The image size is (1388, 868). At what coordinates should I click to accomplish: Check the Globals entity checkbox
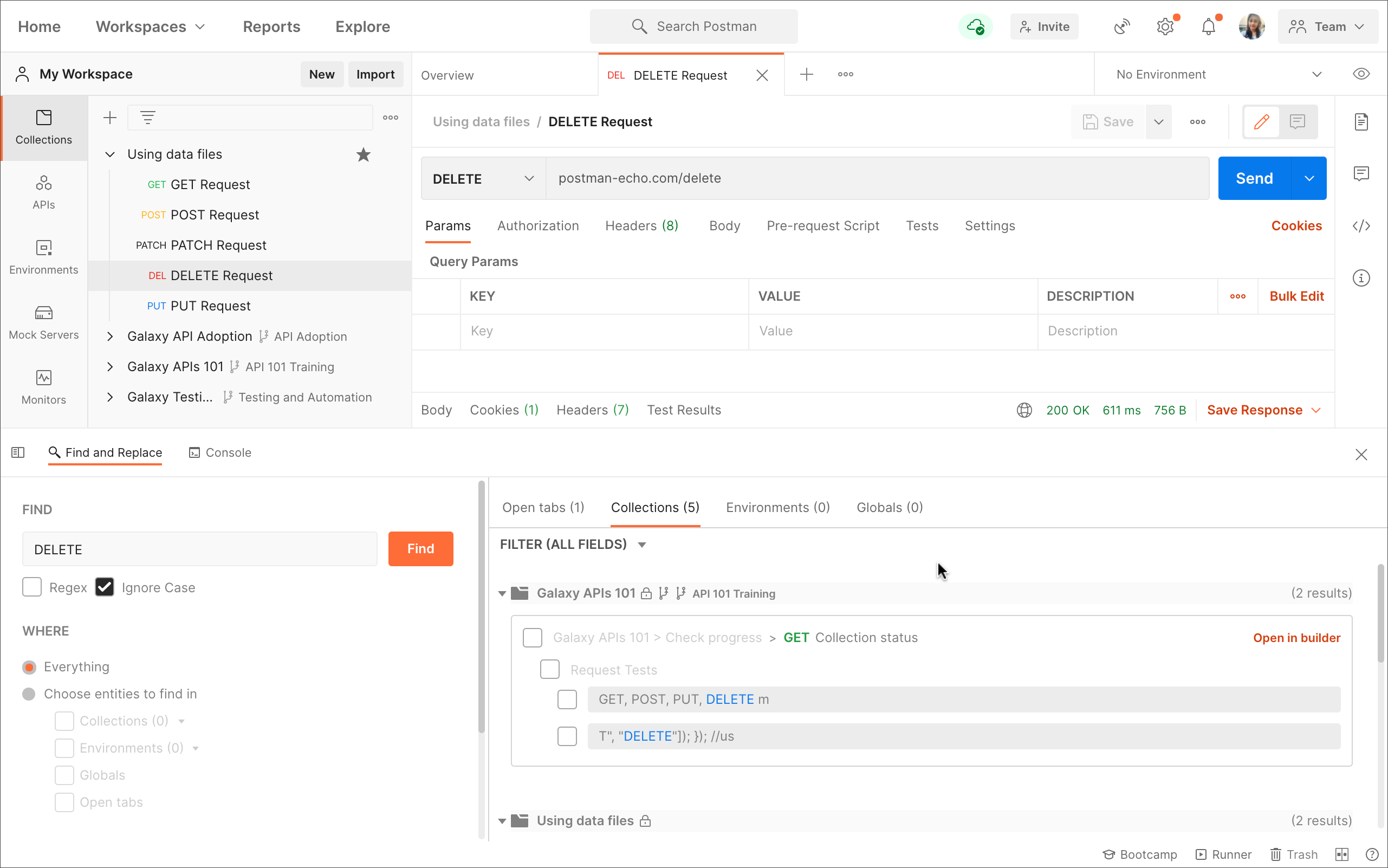pyautogui.click(x=64, y=775)
